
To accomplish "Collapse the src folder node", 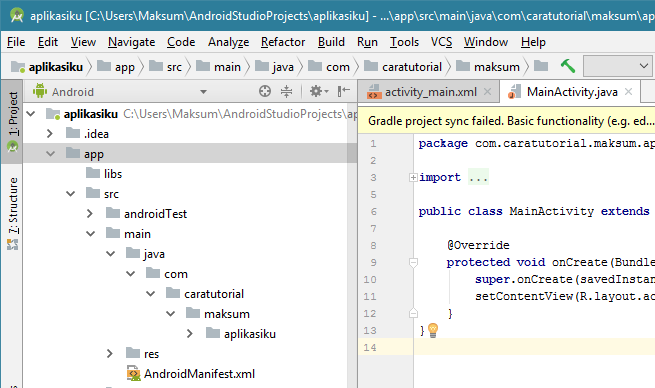I will pos(71,194).
